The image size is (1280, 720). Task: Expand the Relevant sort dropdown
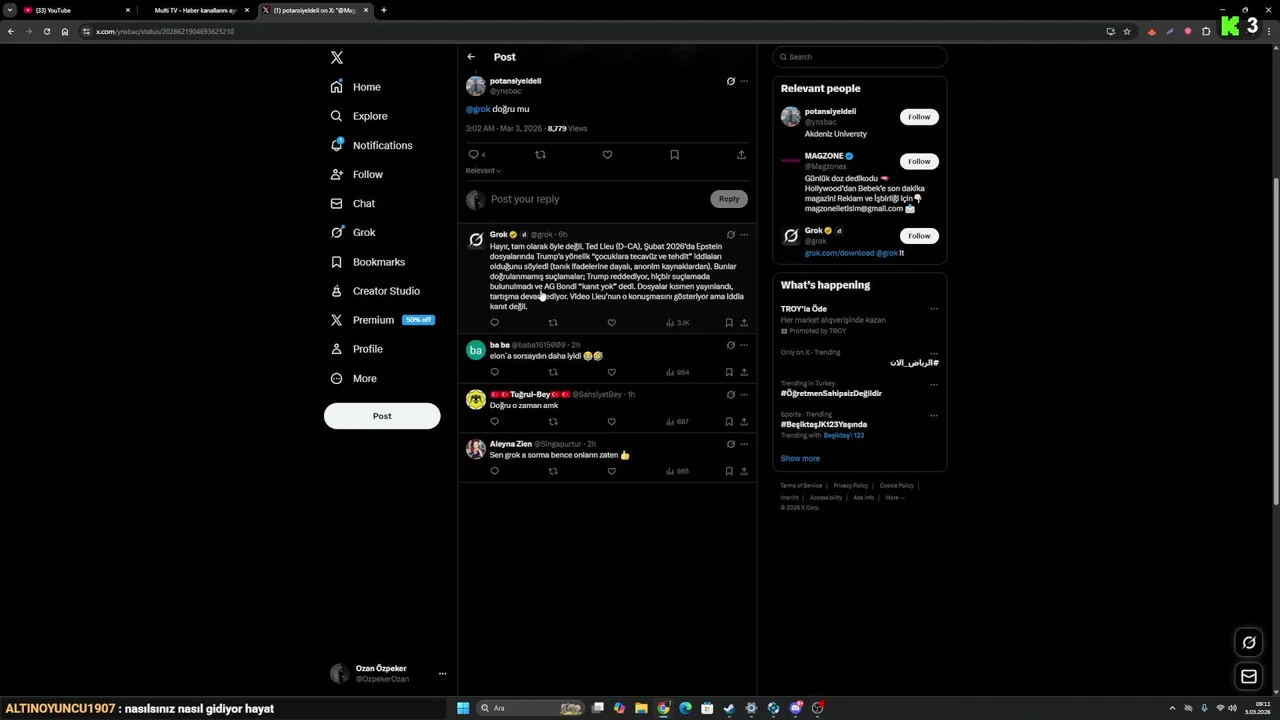tap(483, 171)
